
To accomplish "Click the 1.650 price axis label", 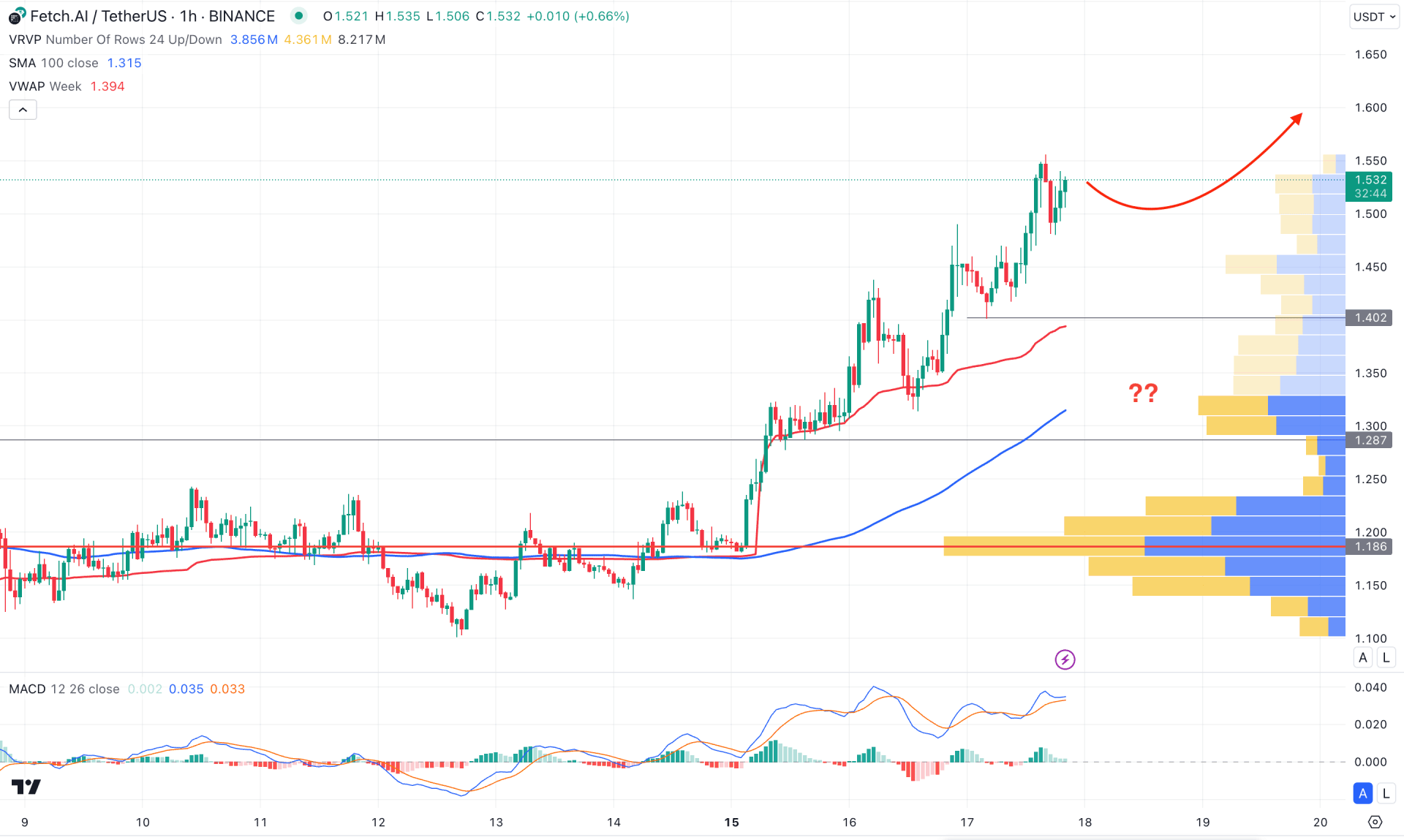I will point(1370,55).
